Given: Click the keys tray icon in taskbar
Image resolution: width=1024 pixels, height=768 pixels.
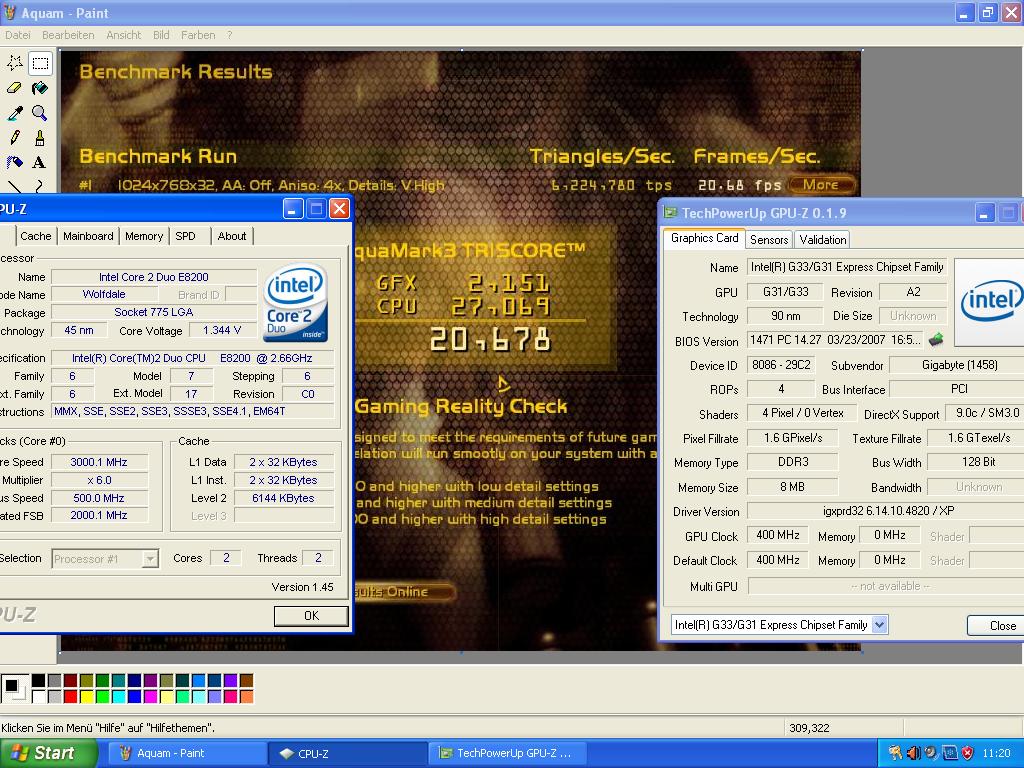Looking at the screenshot, I should pyautogui.click(x=895, y=753).
